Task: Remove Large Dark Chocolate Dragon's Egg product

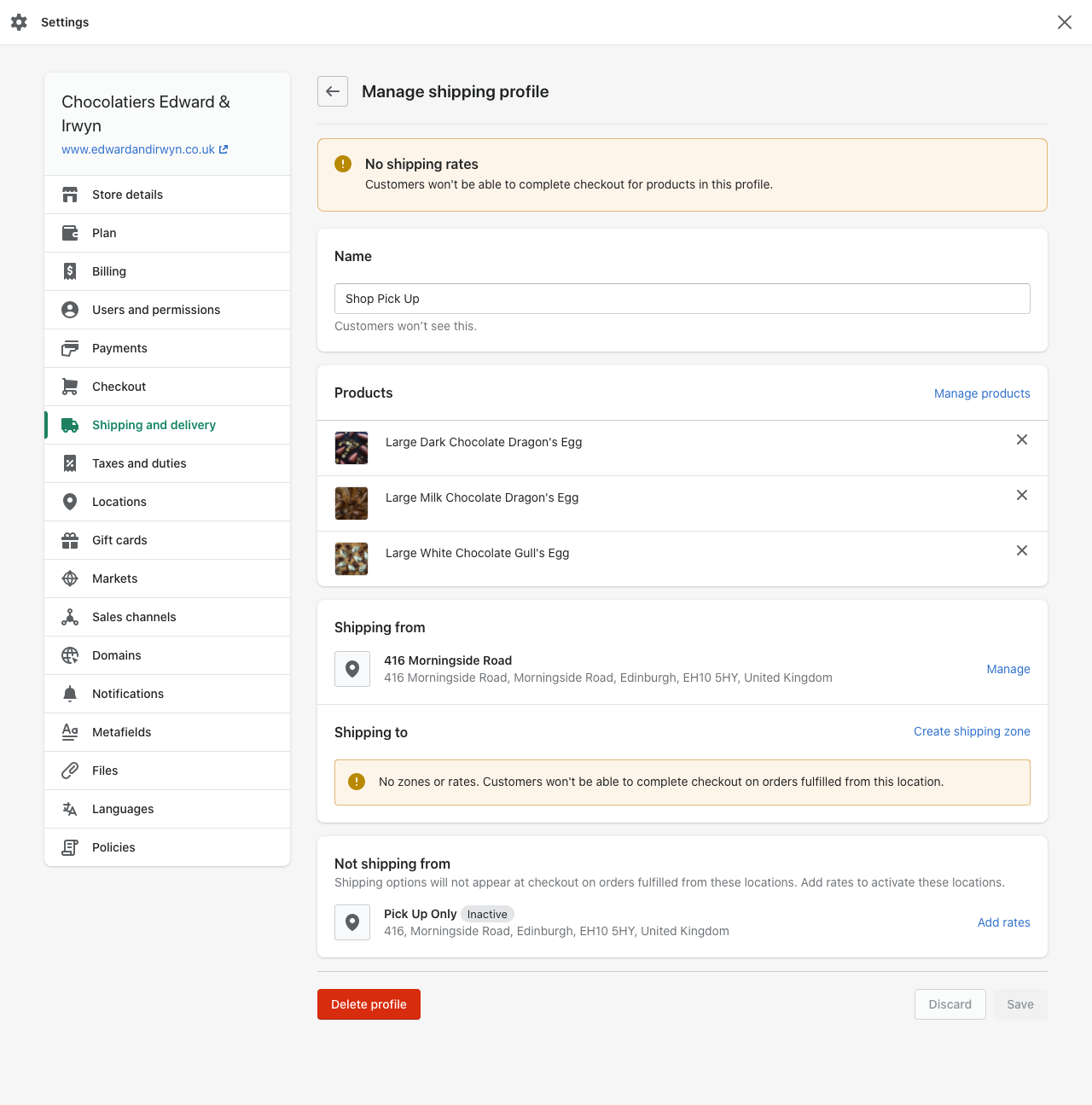Action: 1021,439
